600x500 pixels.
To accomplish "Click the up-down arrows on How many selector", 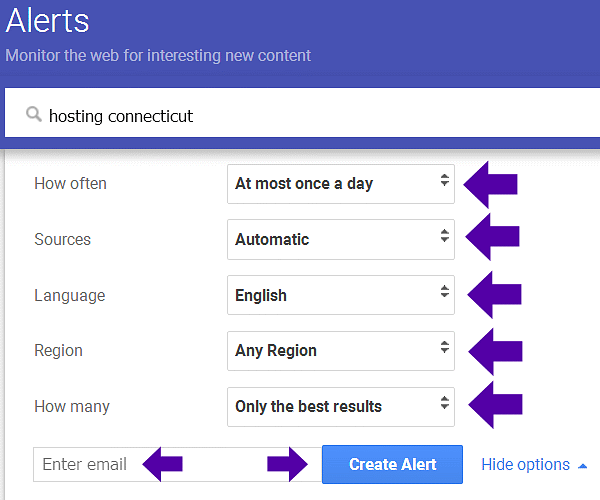I will (444, 406).
